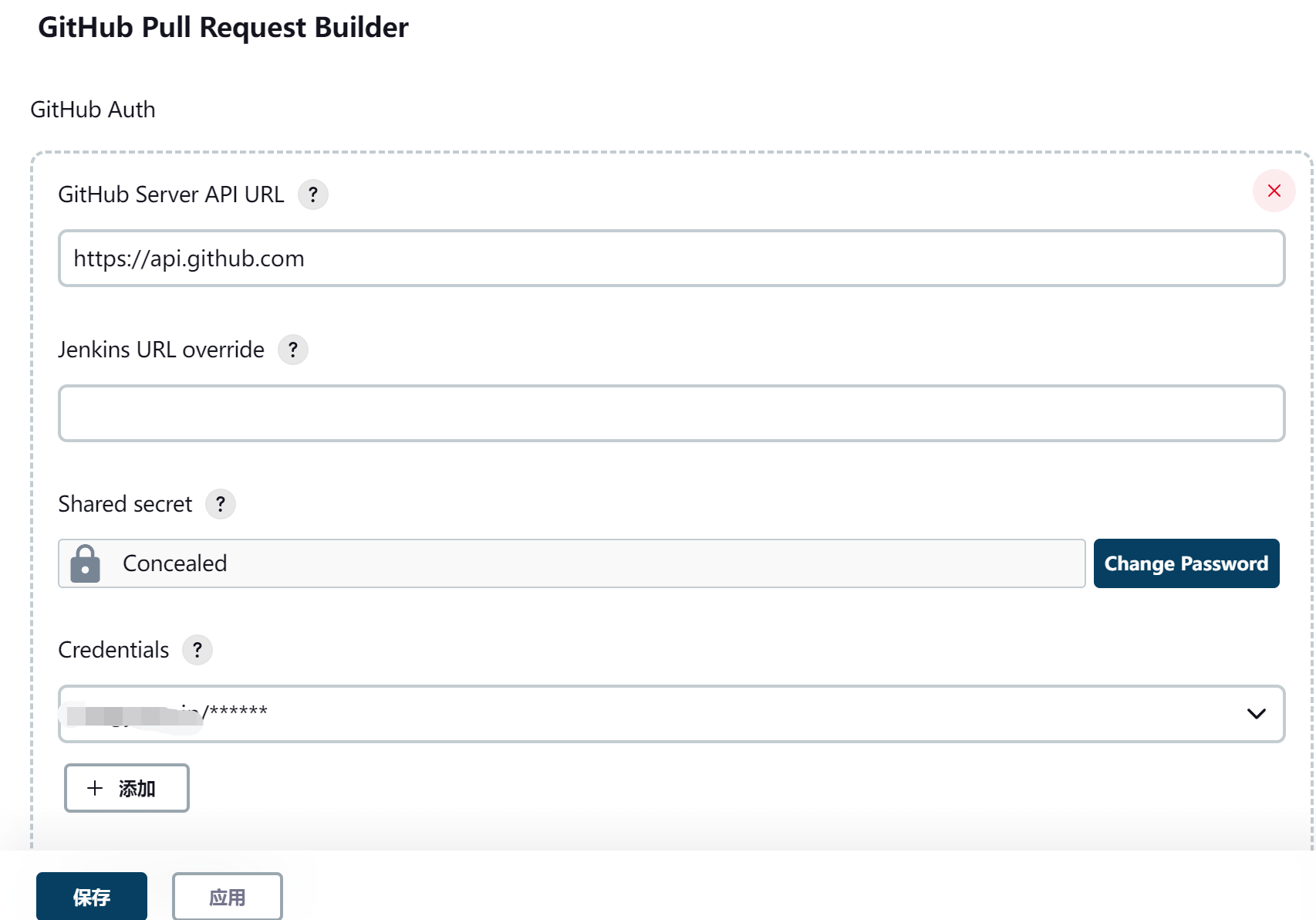Image resolution: width=1316 pixels, height=920 pixels.
Task: Delete this GitHub Auth entry with red X
Action: [1274, 191]
